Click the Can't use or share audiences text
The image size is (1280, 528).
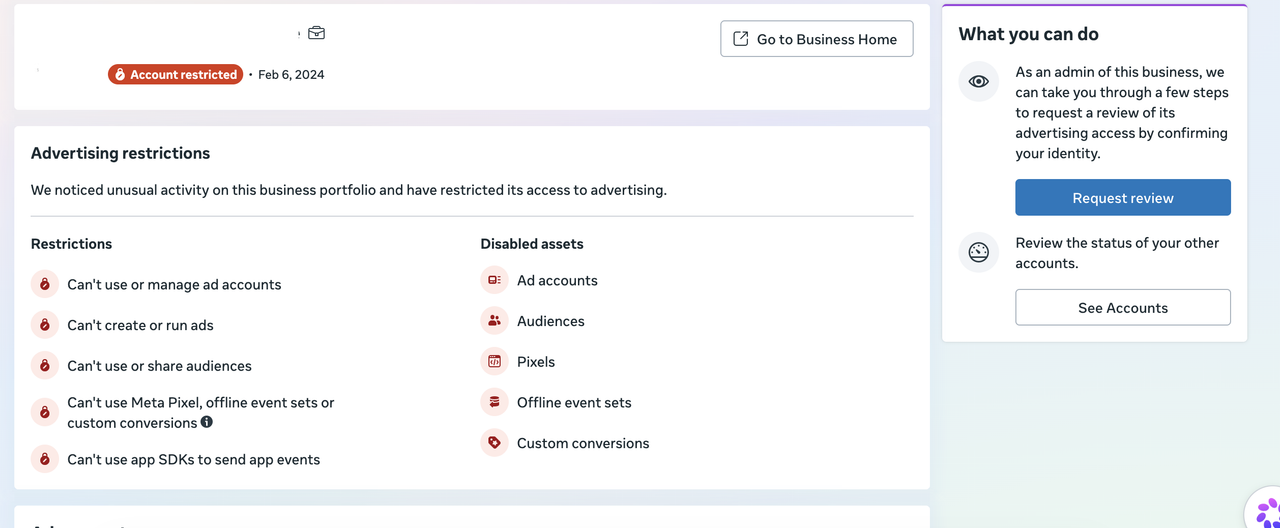(159, 366)
